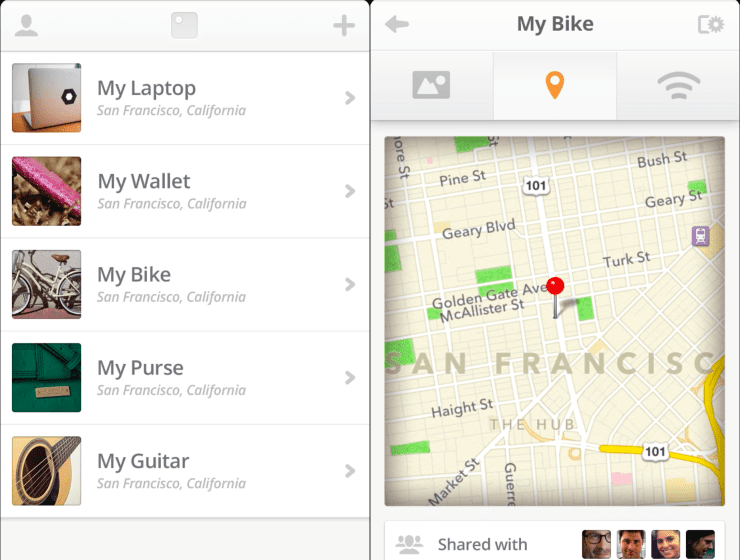The image size is (741, 560).
Task: Switch to the wireless signal tab
Action: [678, 86]
